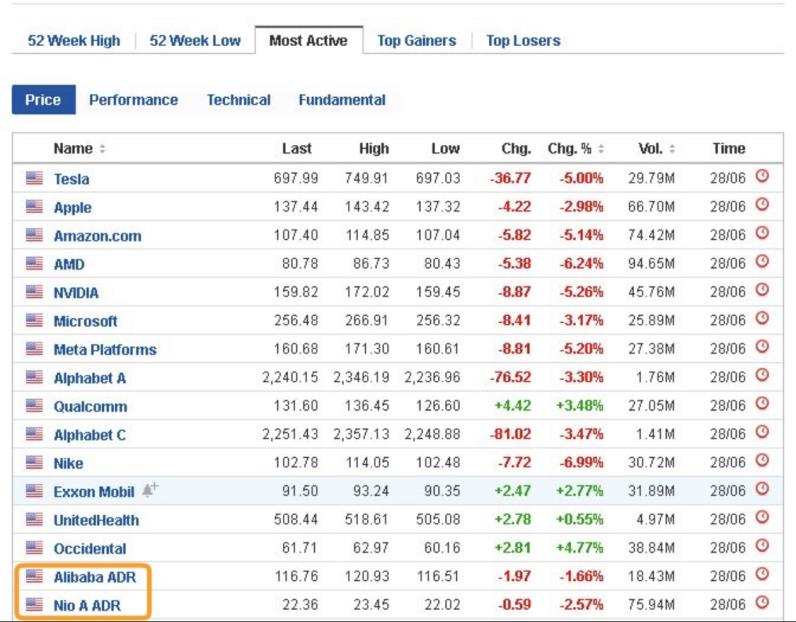Click the clock icon in Tesla row
The image size is (796, 622).
762,176
